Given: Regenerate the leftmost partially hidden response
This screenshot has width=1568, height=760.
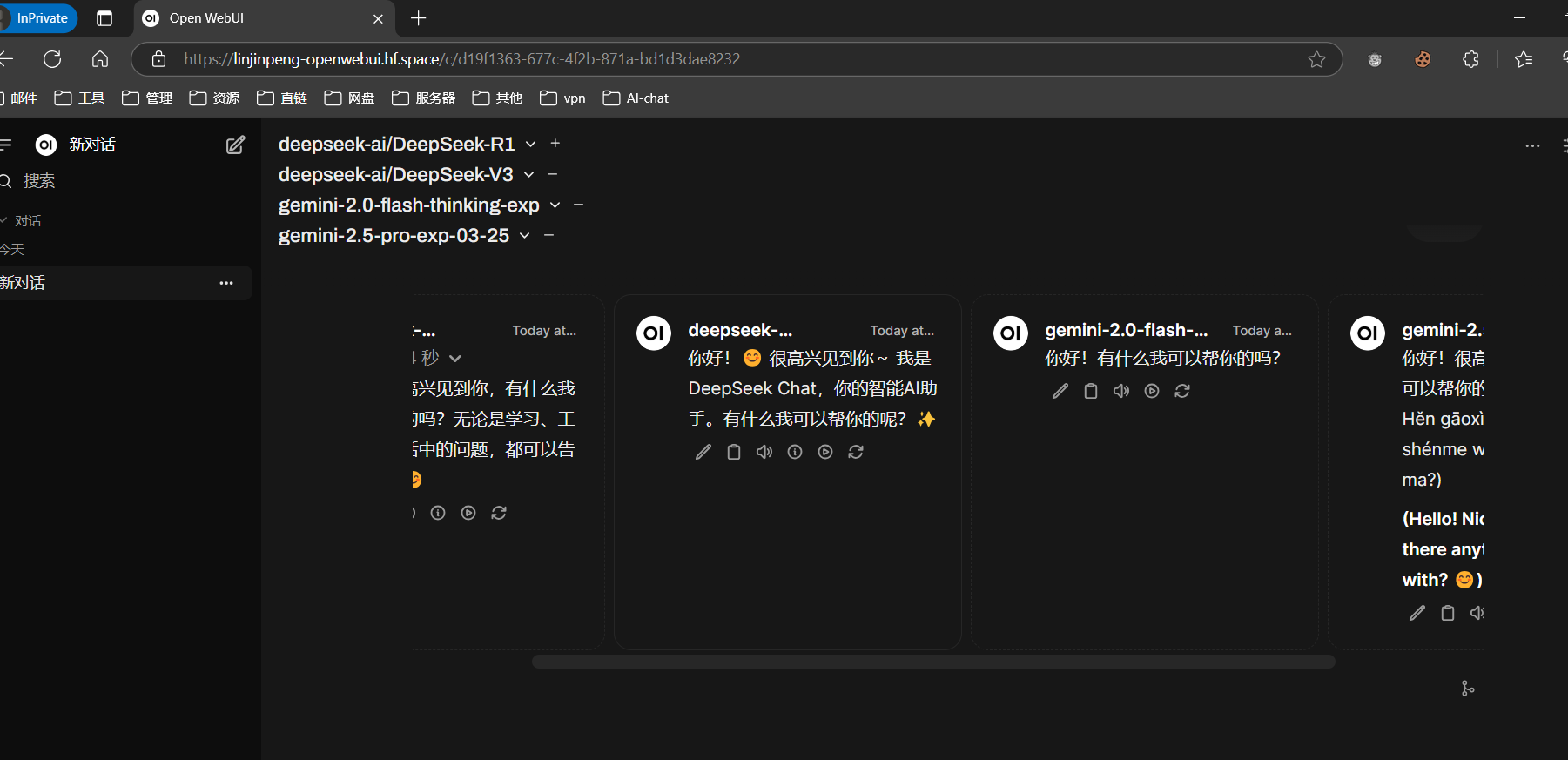Looking at the screenshot, I should pos(499,513).
